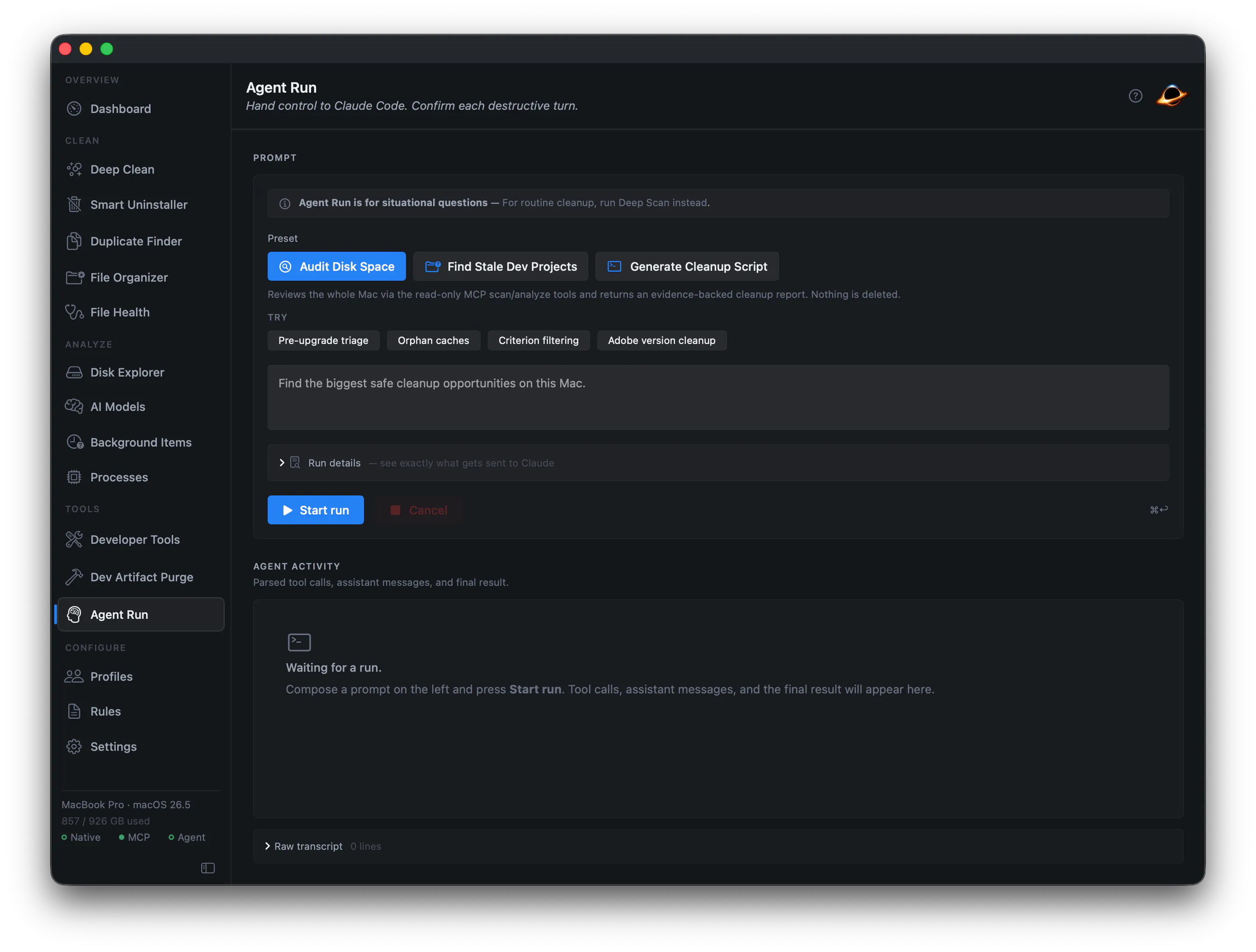Click the 'MacBook Pro · macOS 26.5' label
The image size is (1256, 952).
pyautogui.click(x=126, y=804)
